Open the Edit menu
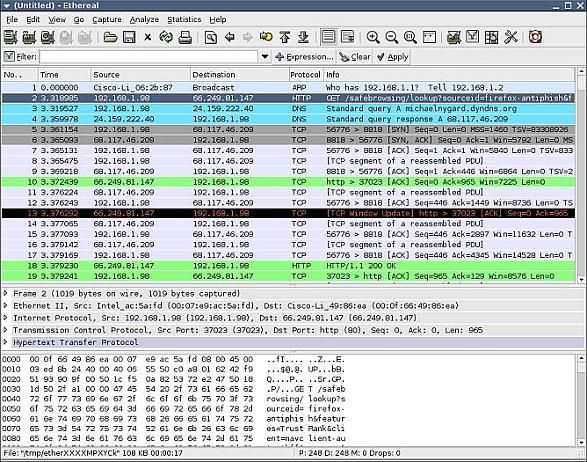The width and height of the screenshot is (587, 462). coord(33,19)
